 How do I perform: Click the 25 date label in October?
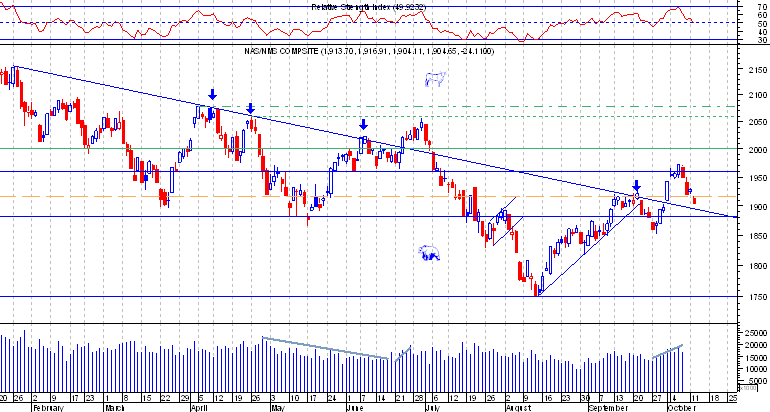point(732,398)
